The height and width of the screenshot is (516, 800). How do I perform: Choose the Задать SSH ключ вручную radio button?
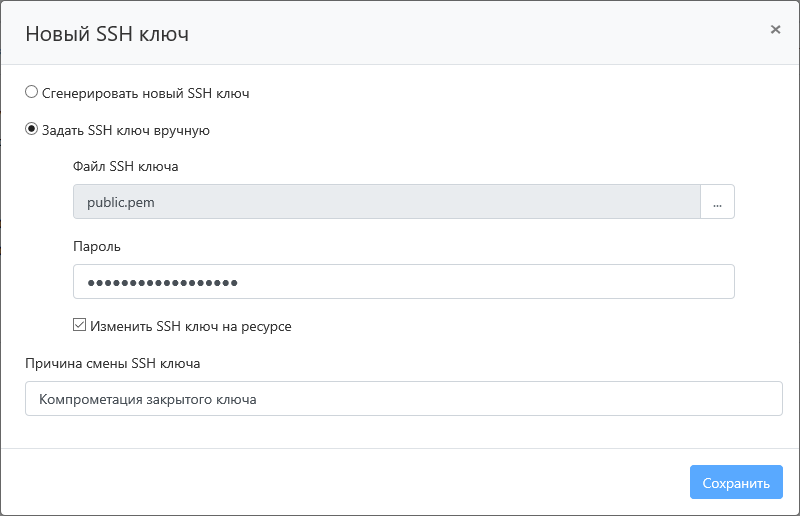click(32, 129)
